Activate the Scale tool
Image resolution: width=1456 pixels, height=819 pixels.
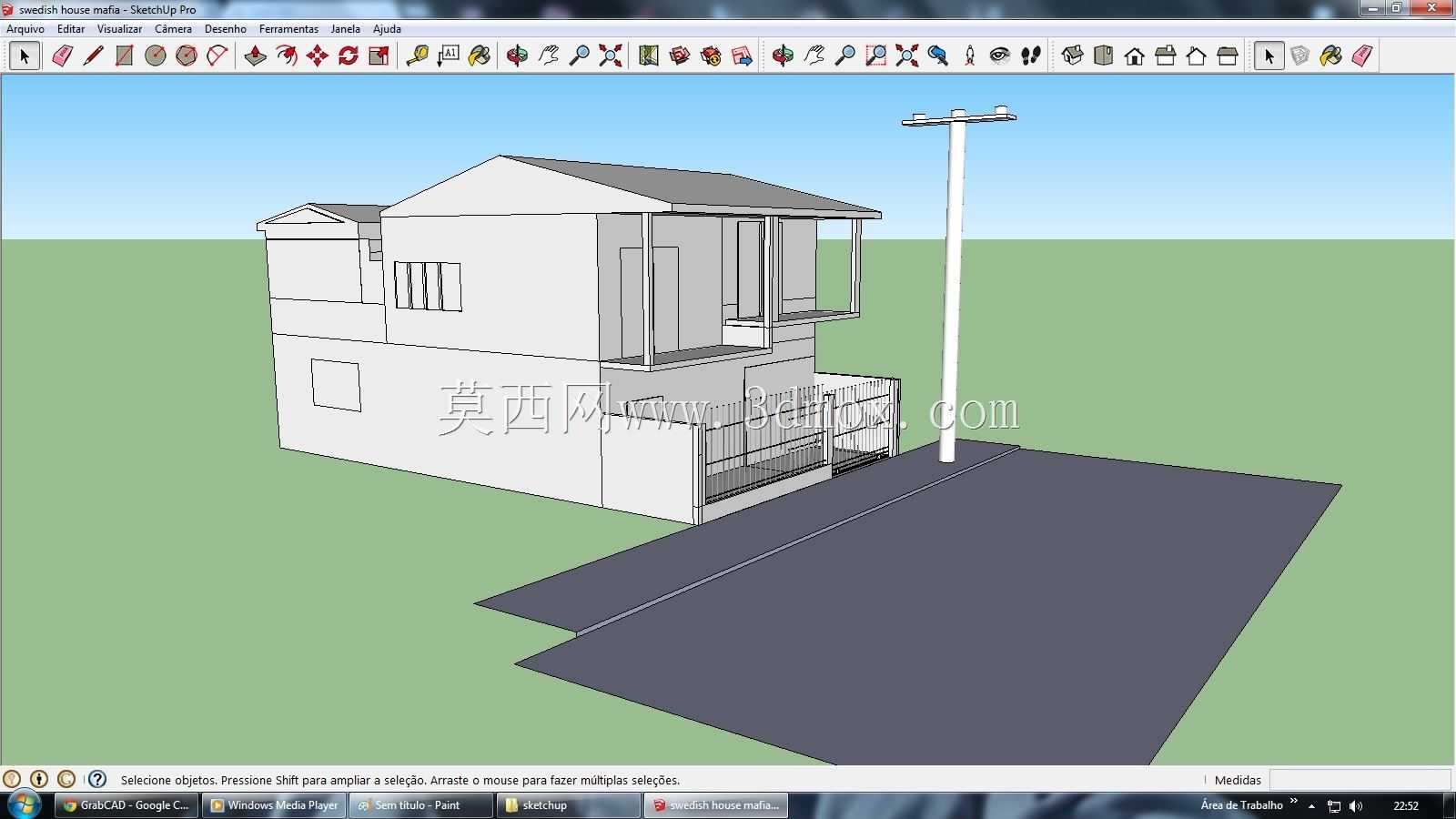click(x=379, y=56)
